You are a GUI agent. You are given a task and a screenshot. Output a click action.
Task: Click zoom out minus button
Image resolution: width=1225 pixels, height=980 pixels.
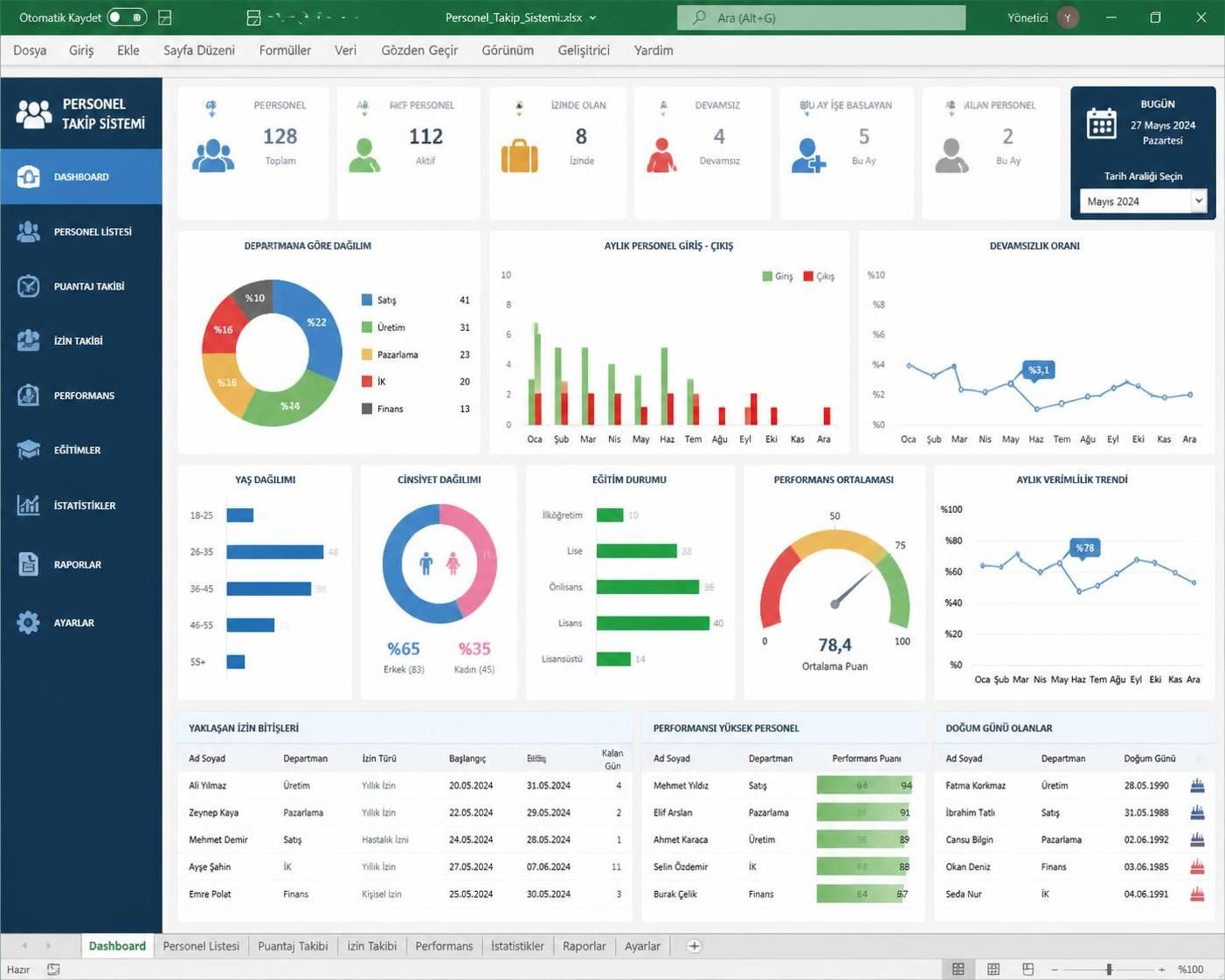(x=1055, y=970)
